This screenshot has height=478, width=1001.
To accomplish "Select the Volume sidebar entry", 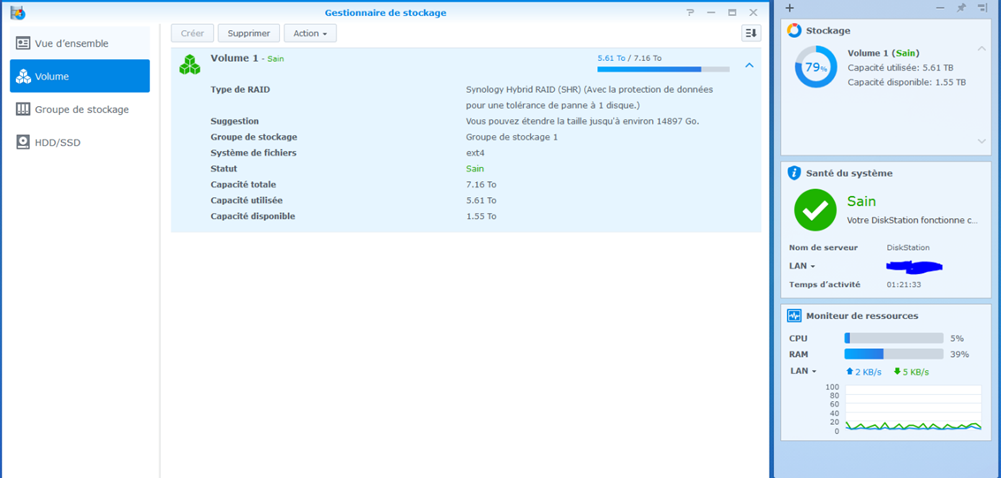I will click(x=80, y=77).
